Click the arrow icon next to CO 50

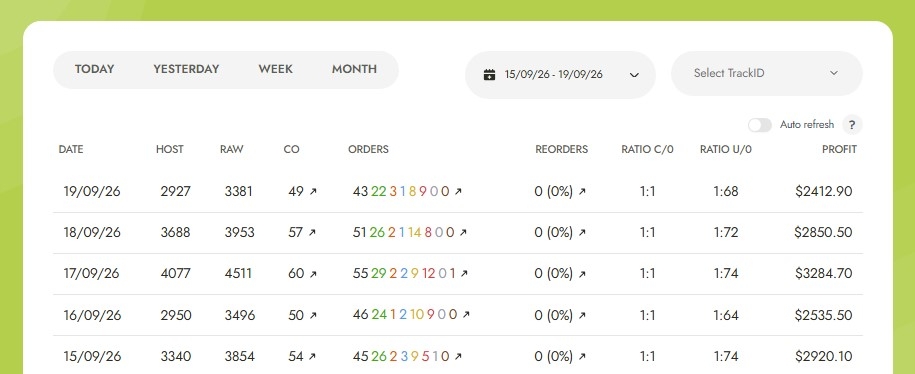313,315
